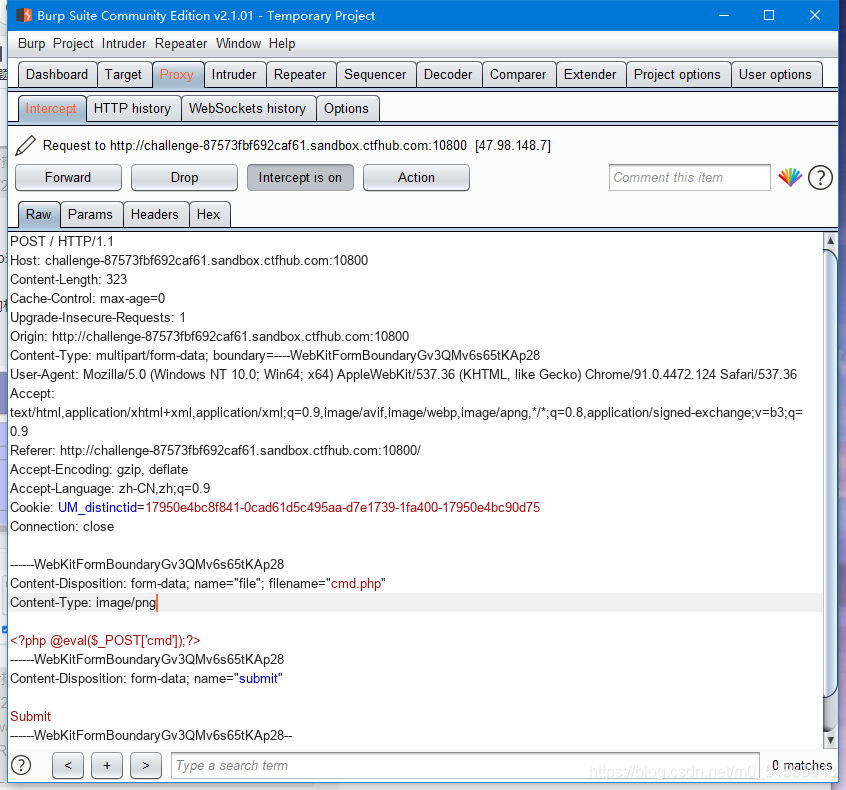Select the Proxy tab
This screenshot has height=790, width=846.
pyautogui.click(x=177, y=74)
